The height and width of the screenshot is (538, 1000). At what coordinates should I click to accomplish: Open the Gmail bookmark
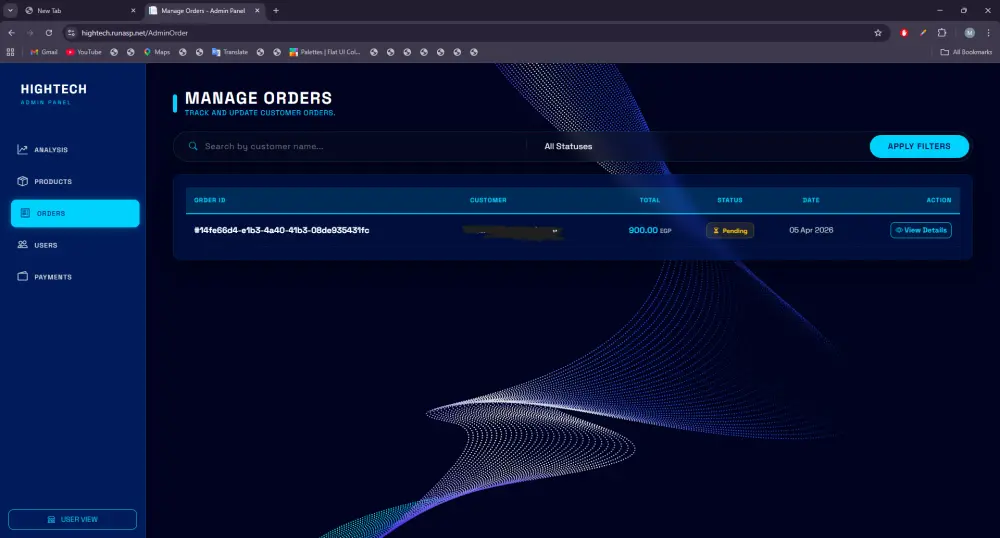44,52
